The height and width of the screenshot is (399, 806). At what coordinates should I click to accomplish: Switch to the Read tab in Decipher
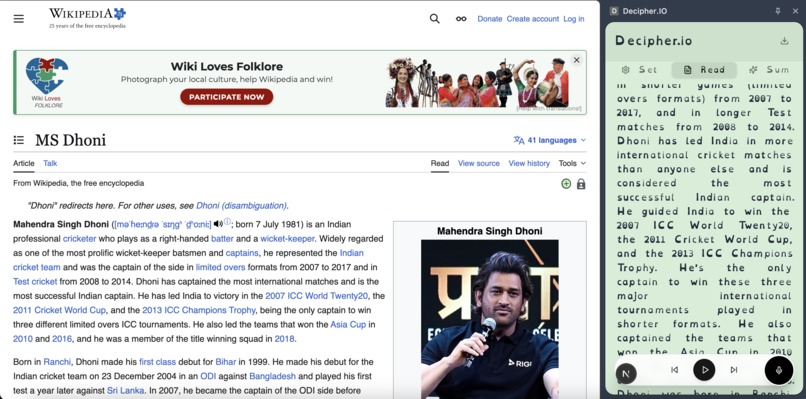[704, 70]
